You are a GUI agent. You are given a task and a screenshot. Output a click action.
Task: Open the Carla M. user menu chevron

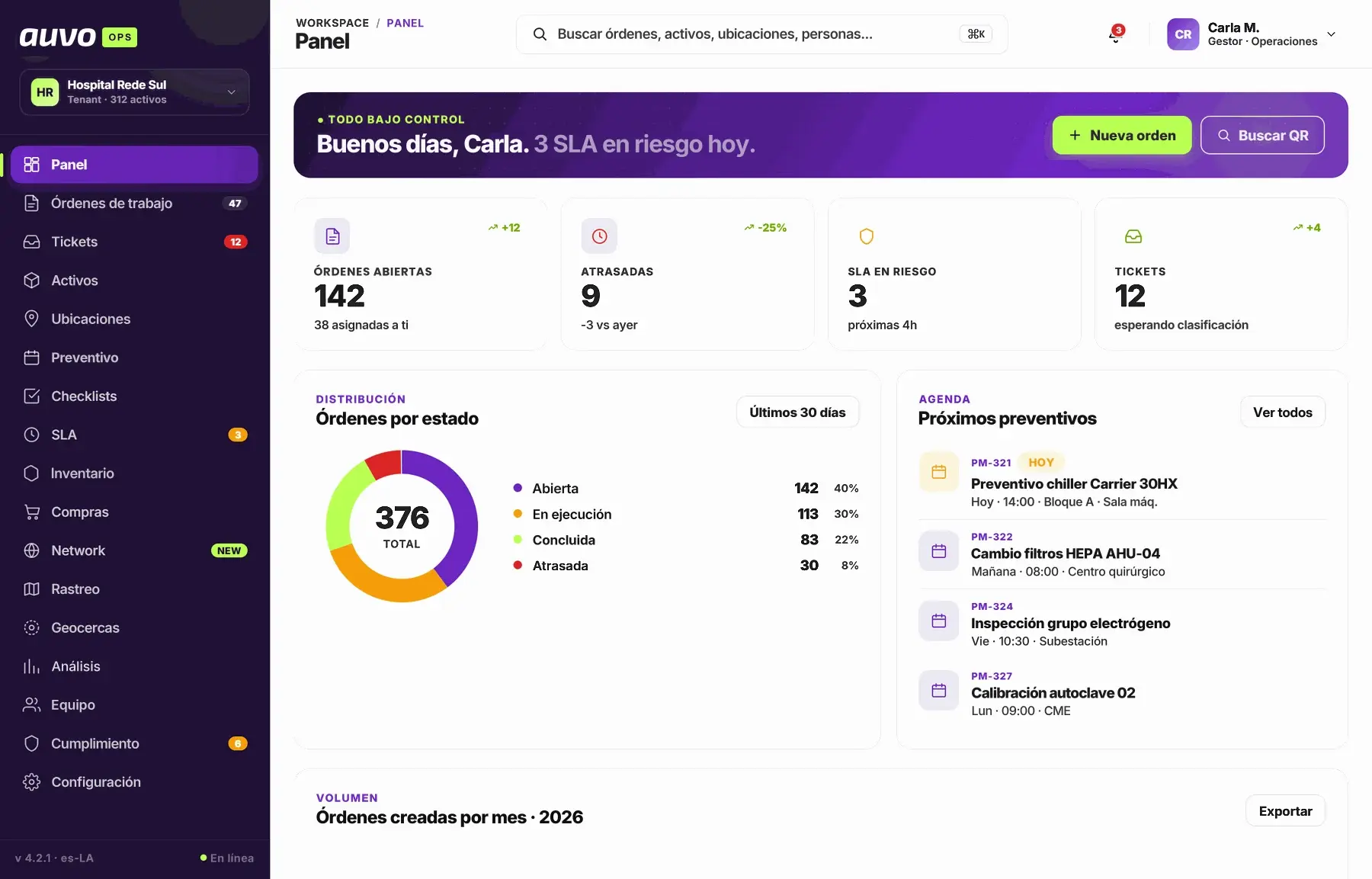tap(1331, 34)
